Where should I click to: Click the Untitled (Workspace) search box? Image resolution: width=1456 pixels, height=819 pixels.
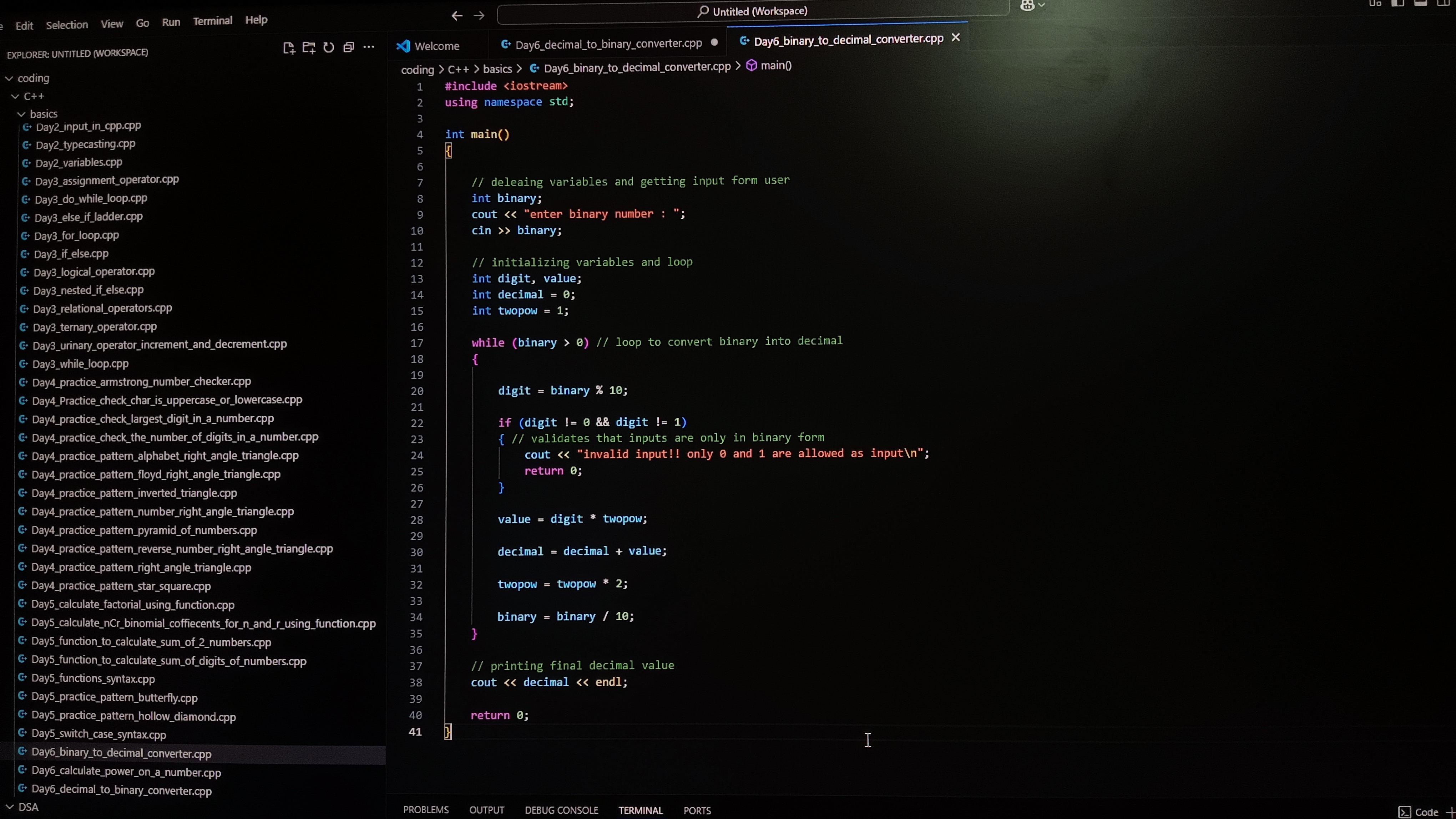pyautogui.click(x=752, y=11)
